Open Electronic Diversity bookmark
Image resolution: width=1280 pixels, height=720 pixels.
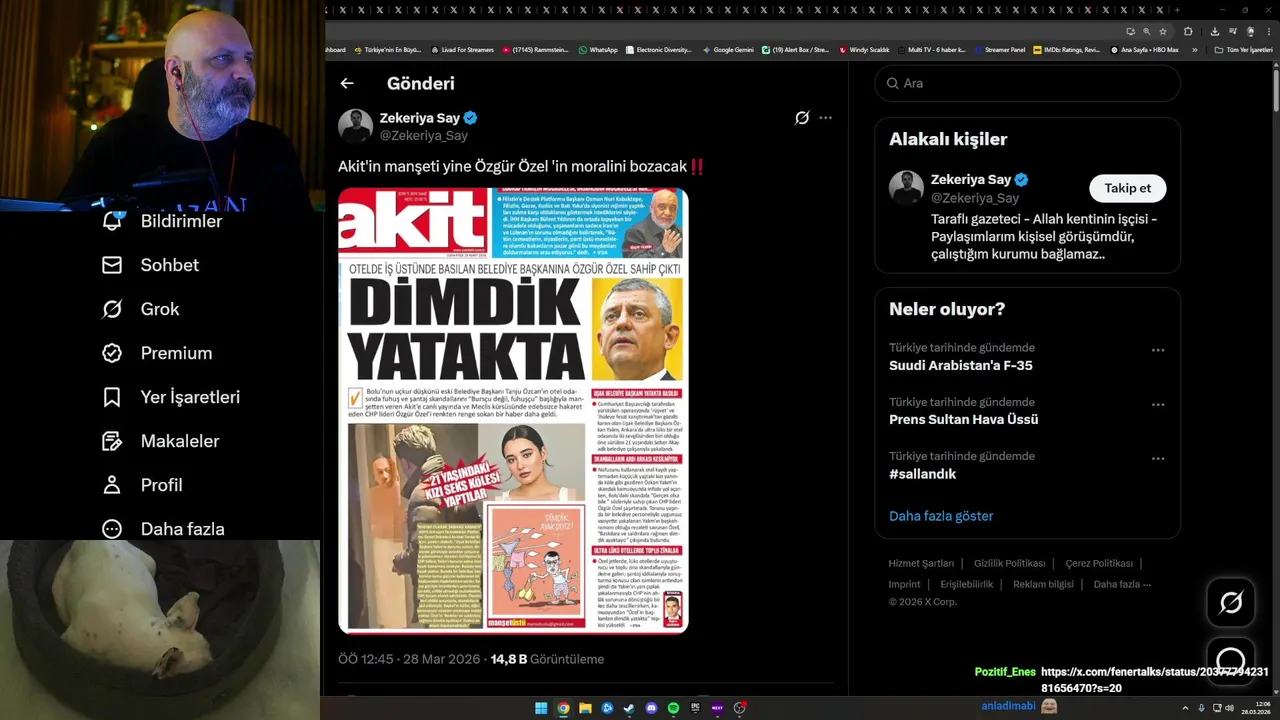click(659, 50)
